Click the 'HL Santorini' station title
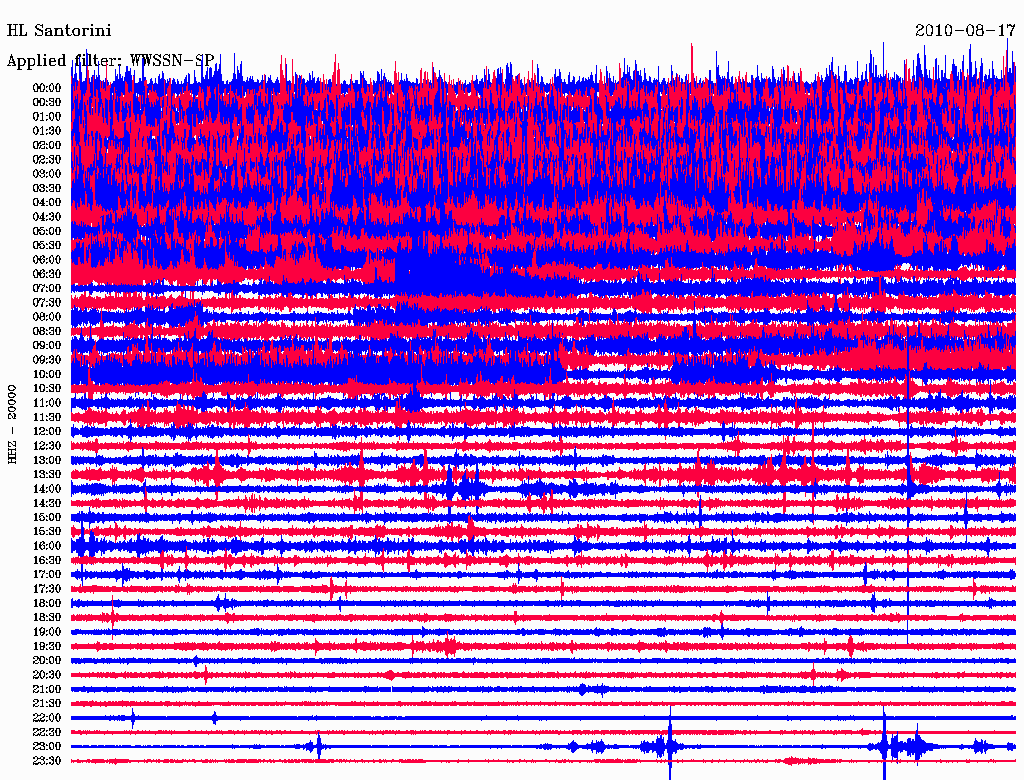The height and width of the screenshot is (780, 1024). 59,31
